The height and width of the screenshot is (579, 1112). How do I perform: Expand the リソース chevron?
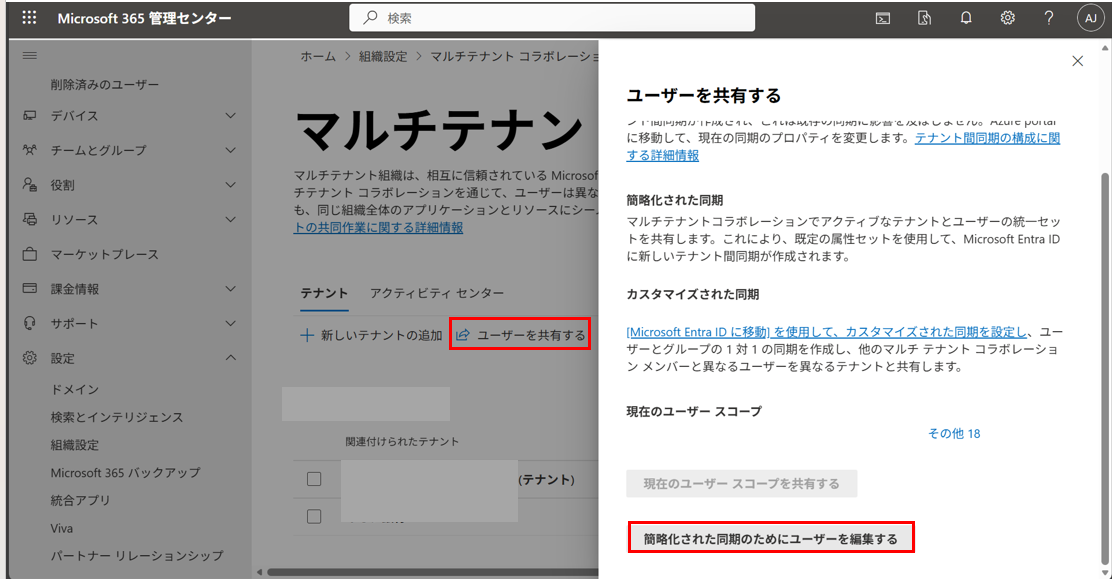point(230,219)
